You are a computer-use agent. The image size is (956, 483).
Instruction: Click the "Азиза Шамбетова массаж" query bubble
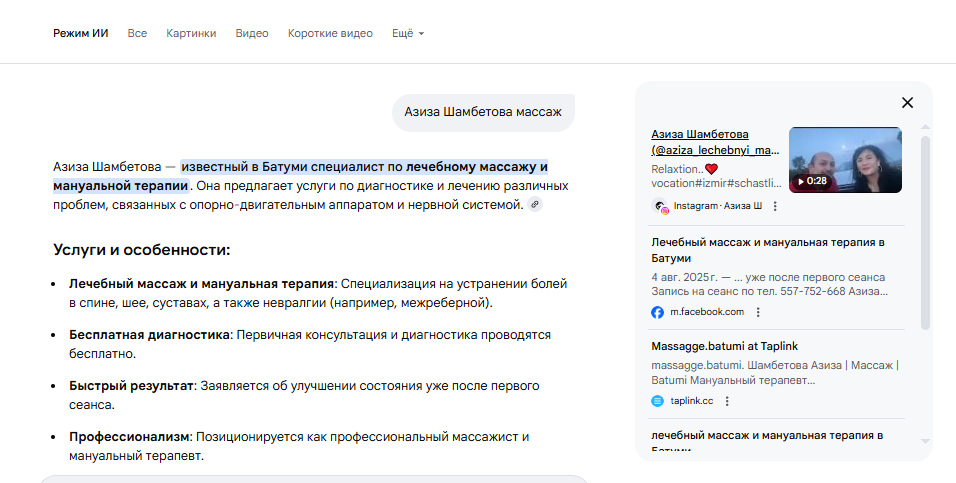483,113
